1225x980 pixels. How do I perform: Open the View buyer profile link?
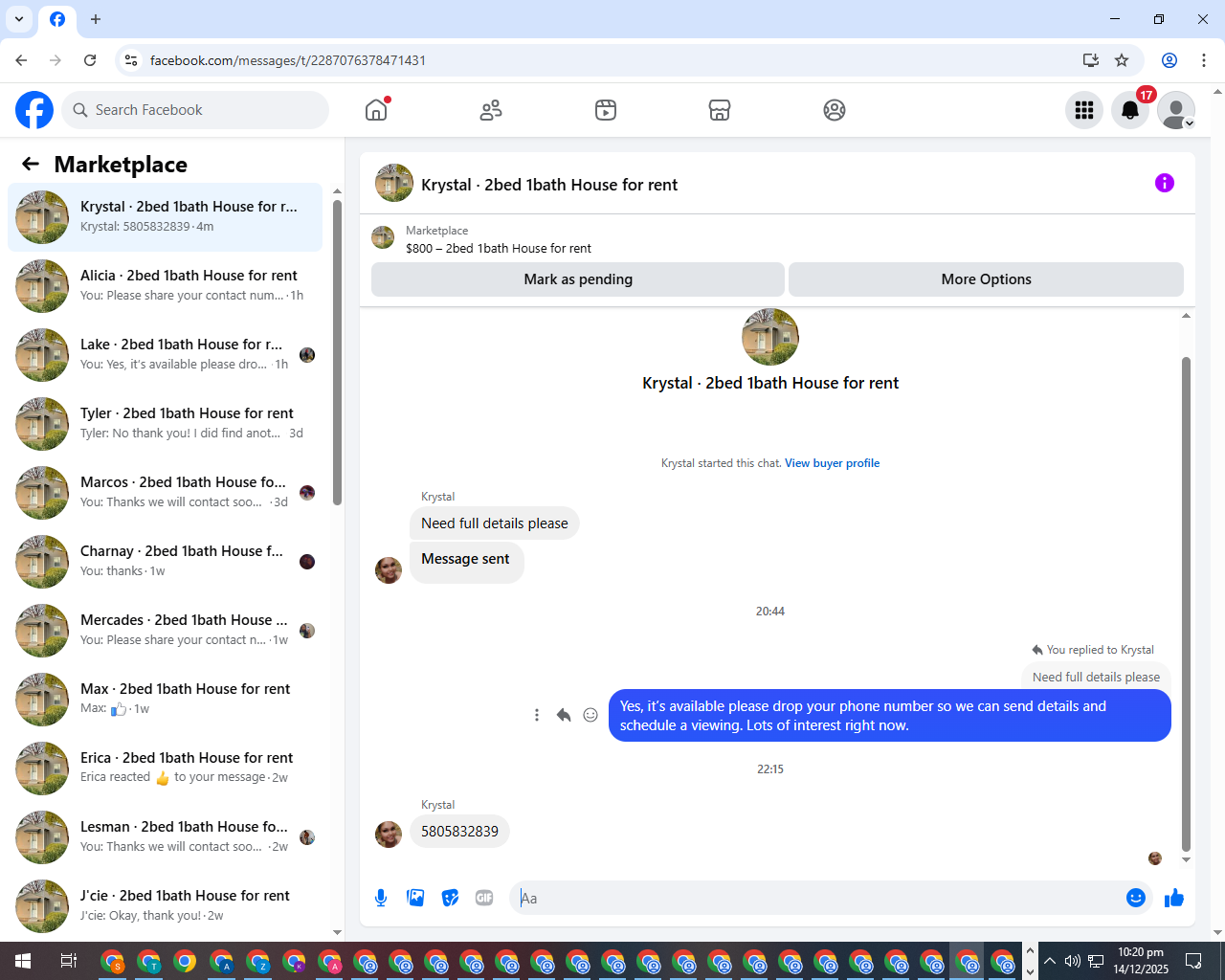832,463
